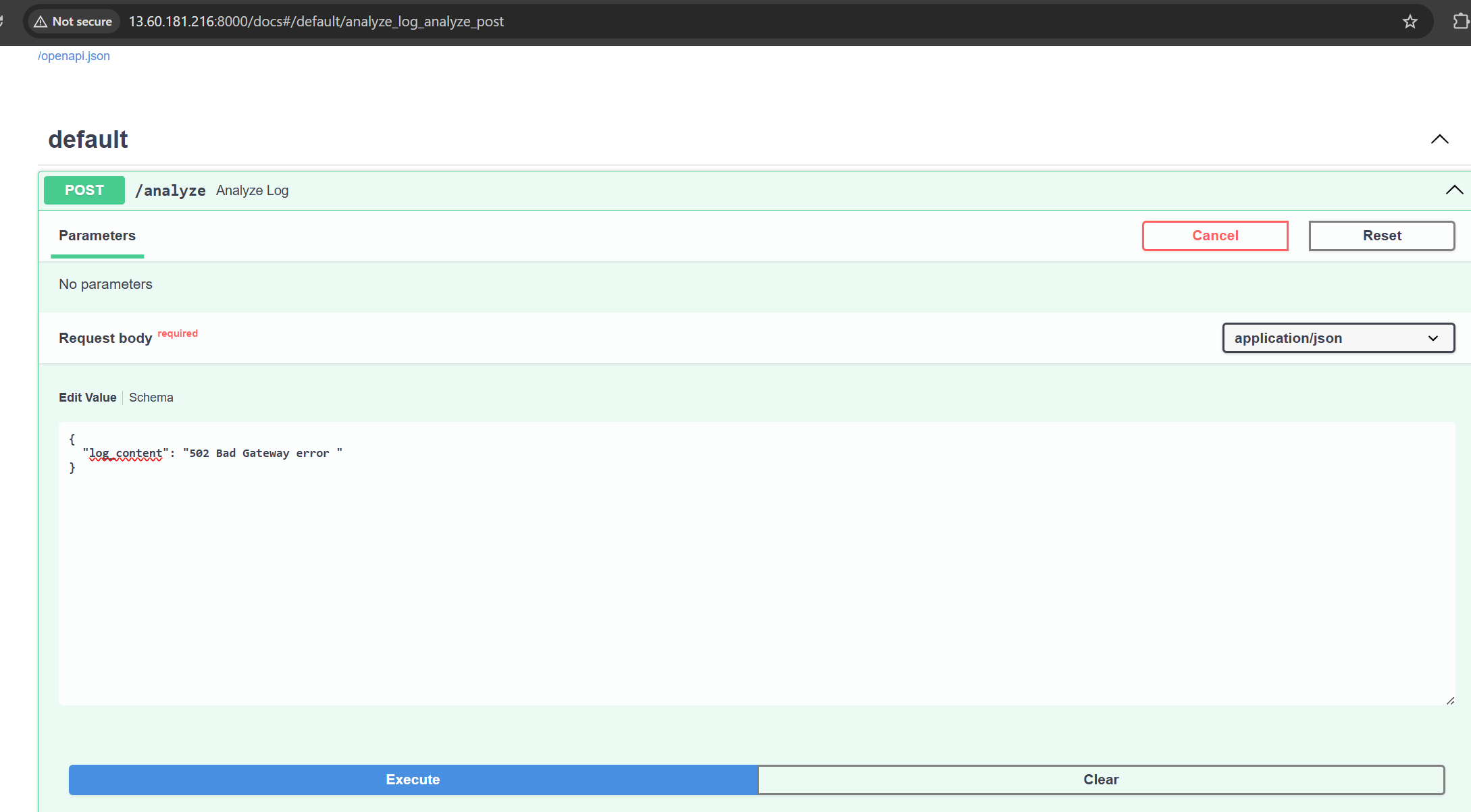Viewport: 1471px width, 812px height.
Task: Open the application/json content type dropdown
Action: click(1339, 338)
